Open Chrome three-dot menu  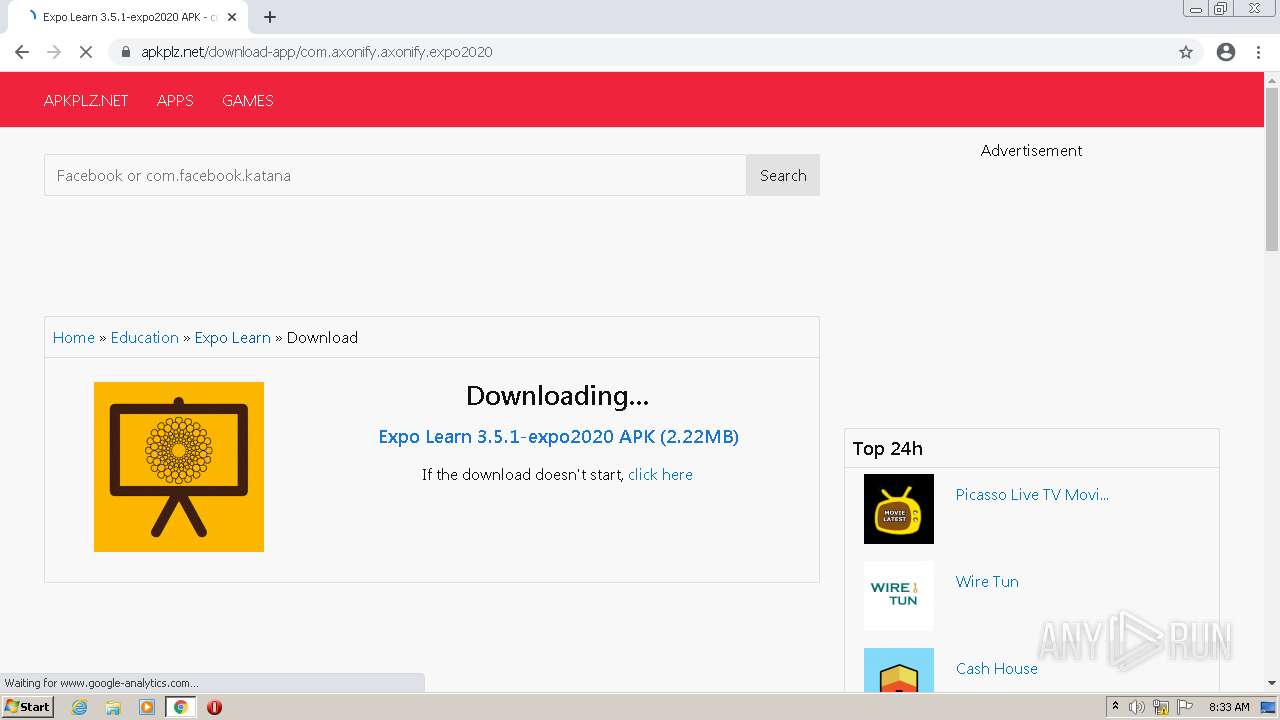pyautogui.click(x=1258, y=52)
